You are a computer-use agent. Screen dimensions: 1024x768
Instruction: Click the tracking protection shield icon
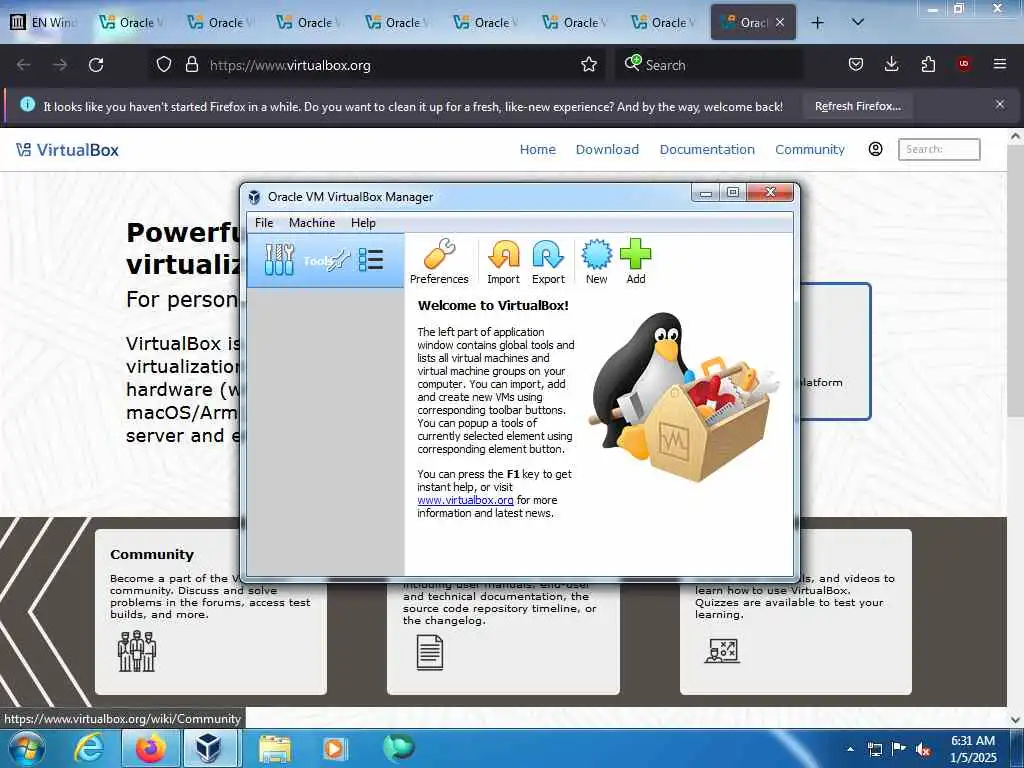[164, 65]
